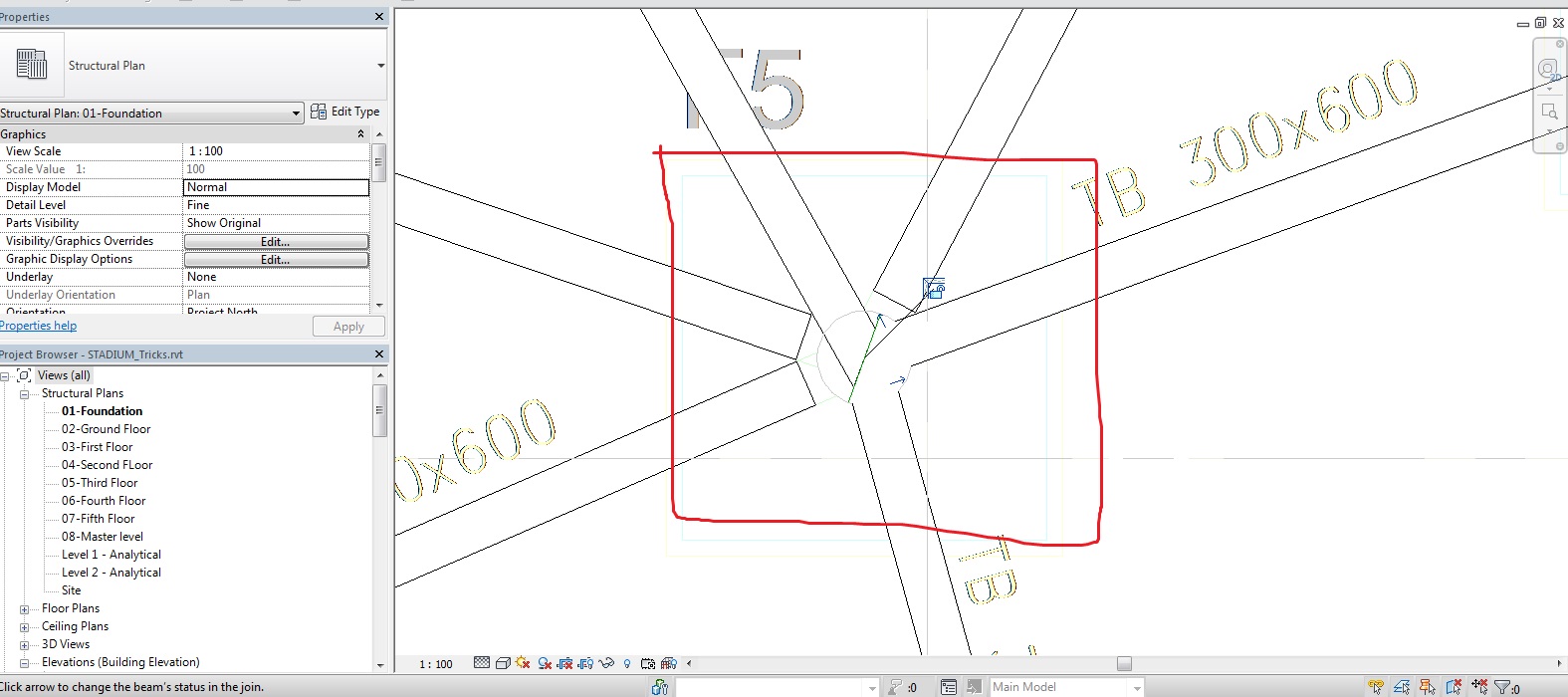The width and height of the screenshot is (1568, 697).
Task: Click View Scale value 1 : 100 field
Action: tap(276, 151)
